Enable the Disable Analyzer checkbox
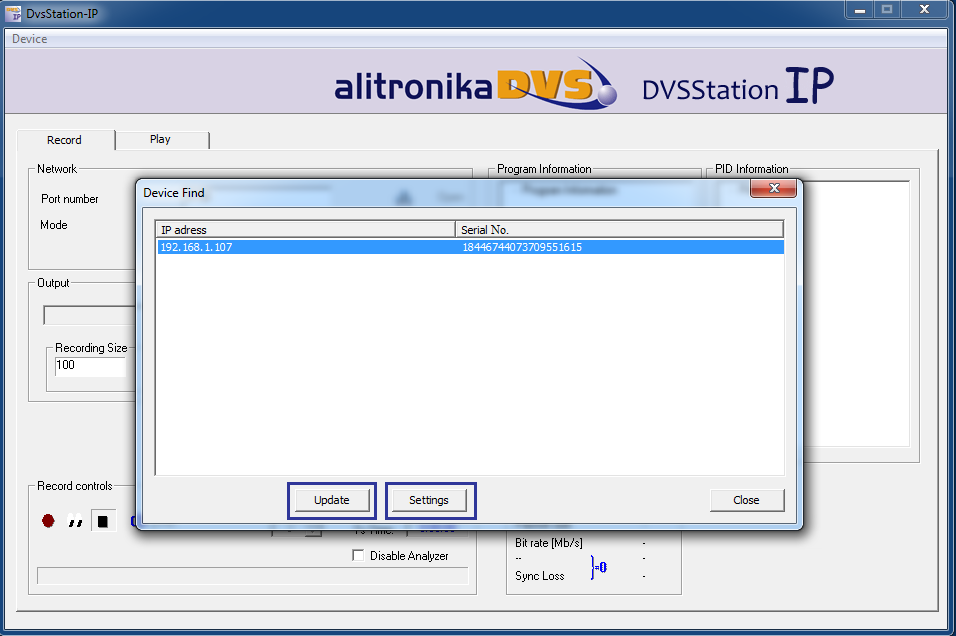This screenshot has height=636, width=956. pos(358,556)
